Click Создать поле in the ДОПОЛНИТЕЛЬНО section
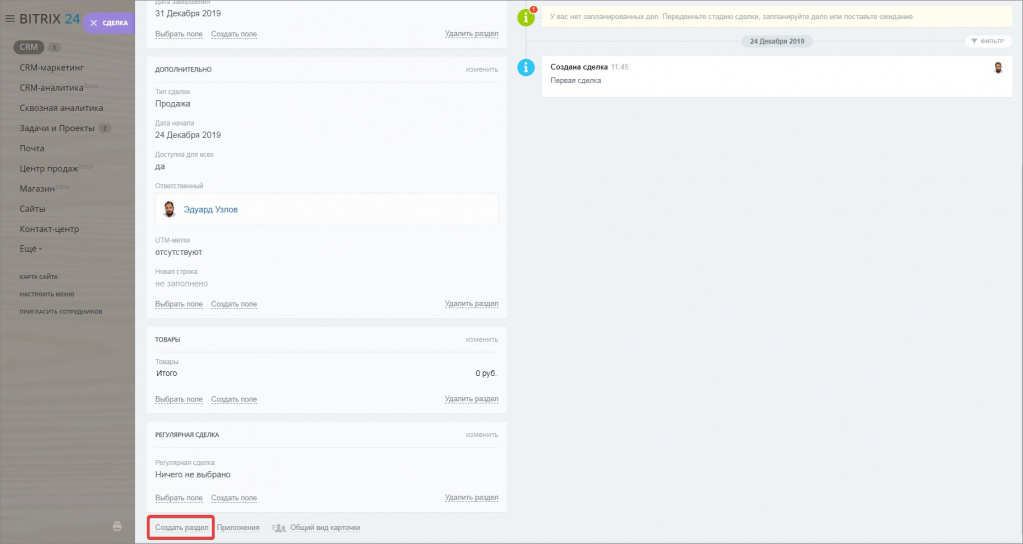 point(234,304)
